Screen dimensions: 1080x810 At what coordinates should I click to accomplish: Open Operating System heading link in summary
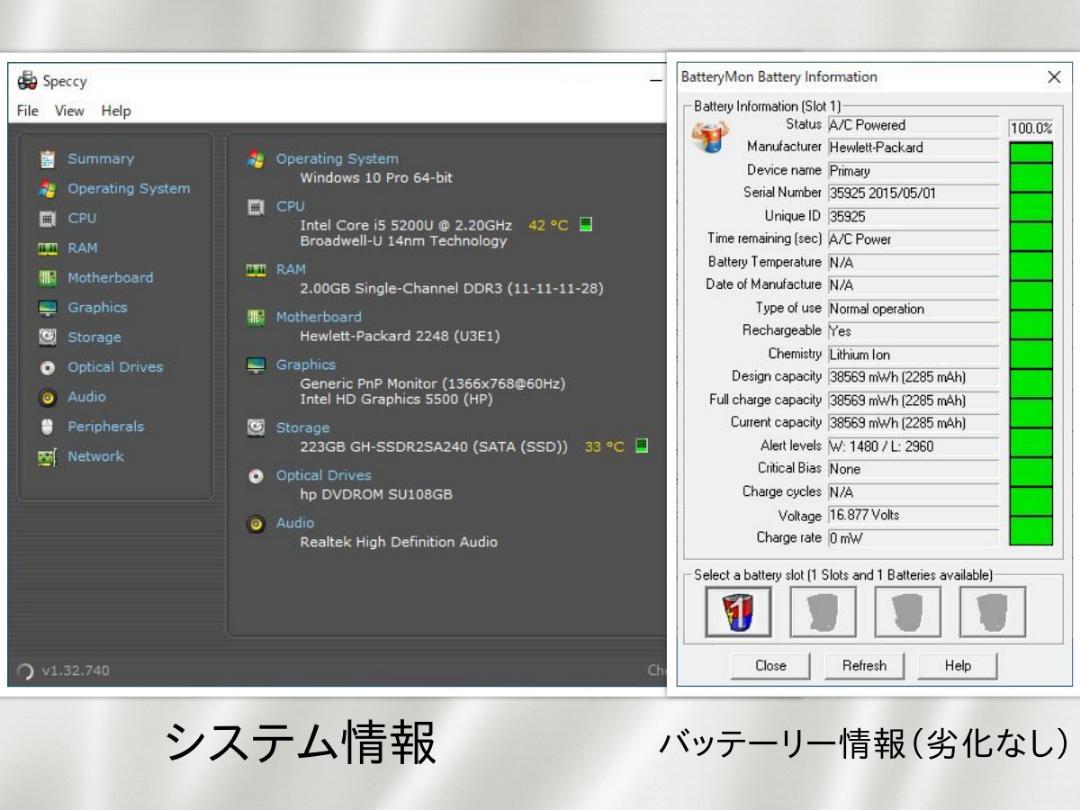[337, 159]
